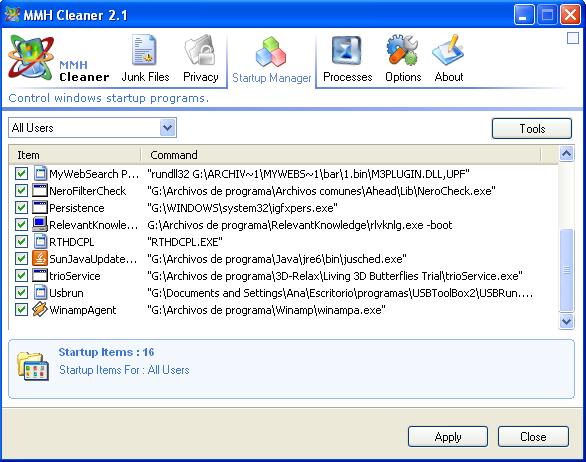Click the list scroll-up arrow
The height and width of the screenshot is (462, 586).
coord(566,154)
